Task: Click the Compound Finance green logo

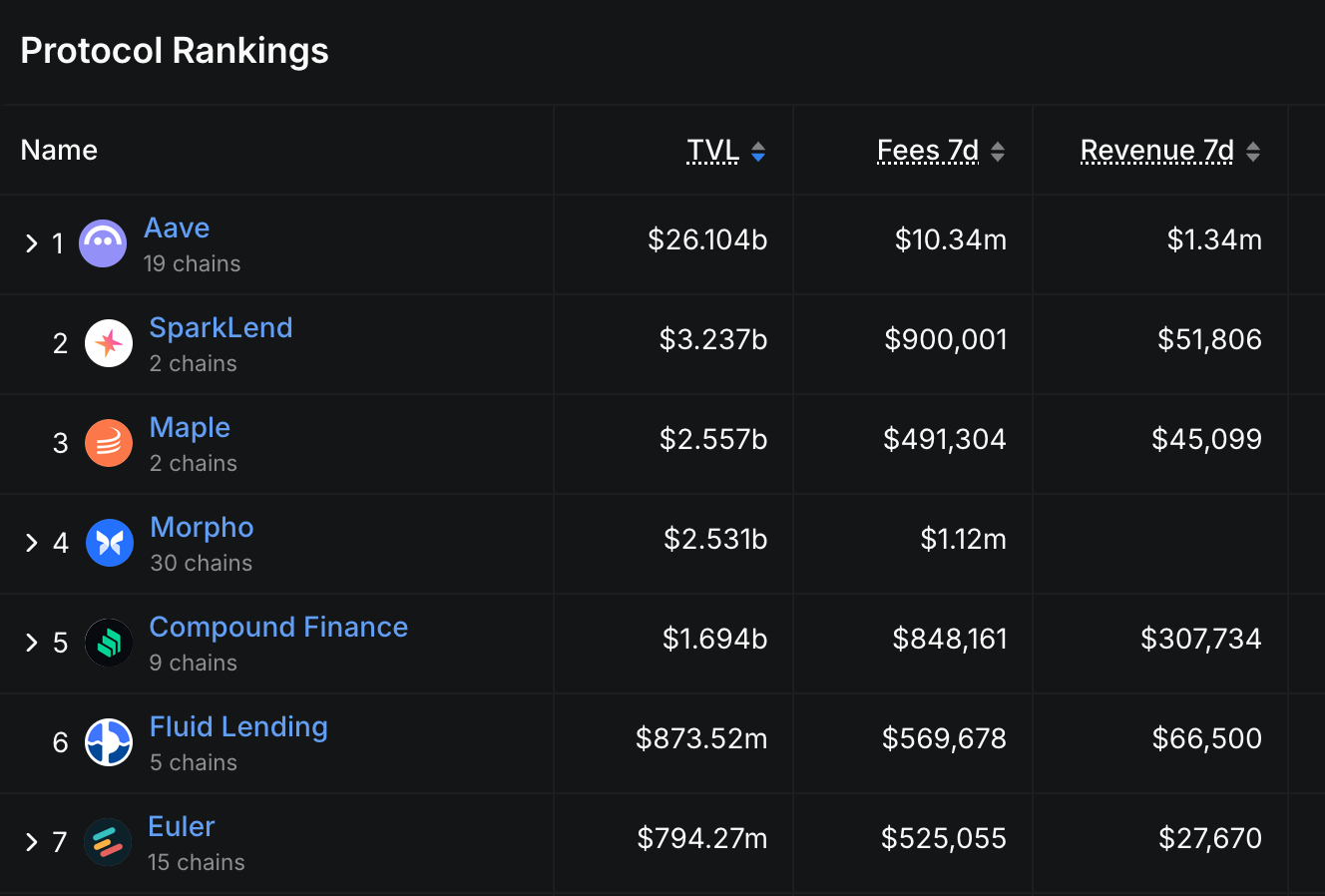Action: coord(109,643)
